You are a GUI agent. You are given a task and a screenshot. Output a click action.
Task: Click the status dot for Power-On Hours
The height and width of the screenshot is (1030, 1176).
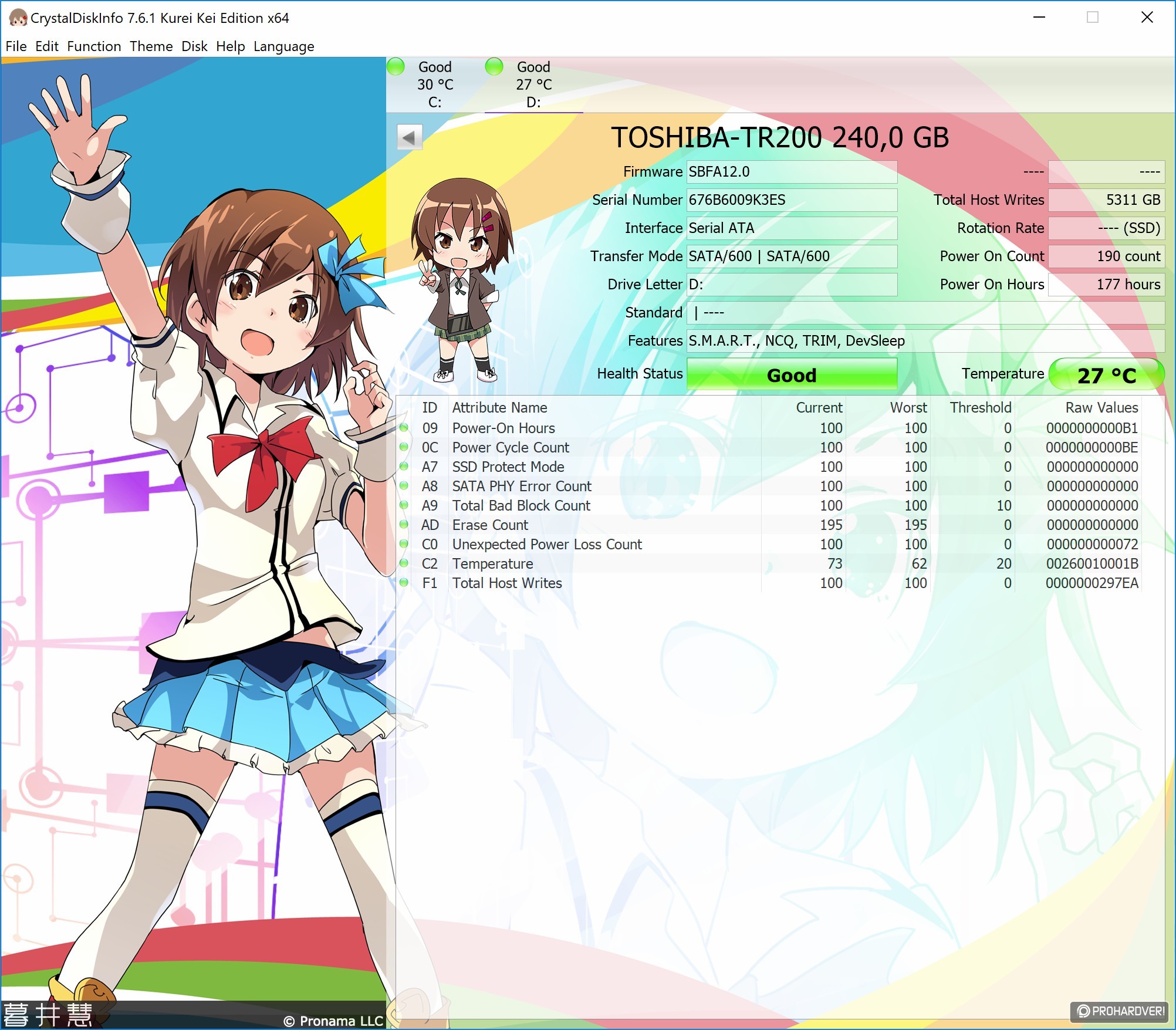tap(404, 428)
